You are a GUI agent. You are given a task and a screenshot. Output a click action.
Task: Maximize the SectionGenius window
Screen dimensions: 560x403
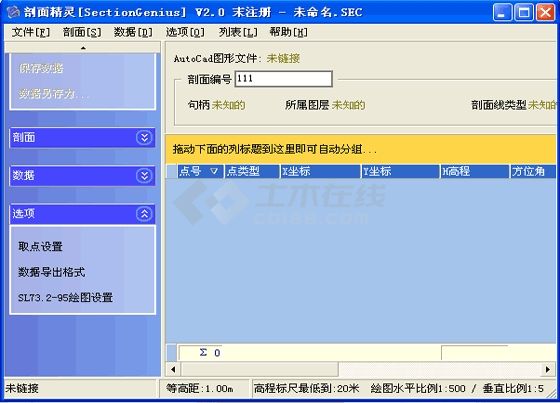click(524, 13)
